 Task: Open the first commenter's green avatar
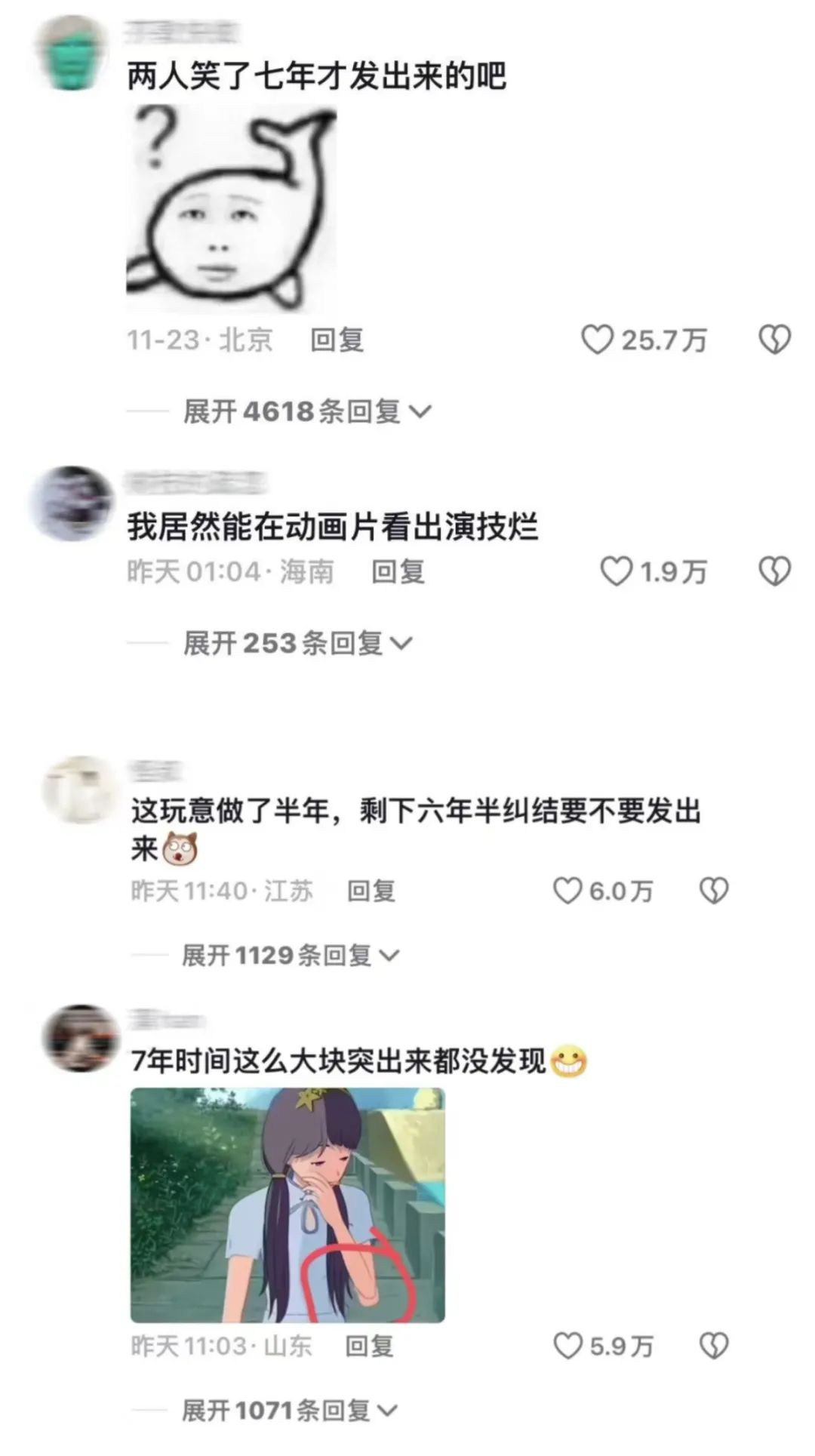pos(73,53)
